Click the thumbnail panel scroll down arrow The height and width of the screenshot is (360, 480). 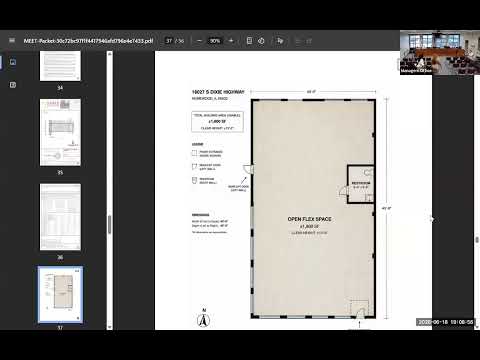(109, 327)
